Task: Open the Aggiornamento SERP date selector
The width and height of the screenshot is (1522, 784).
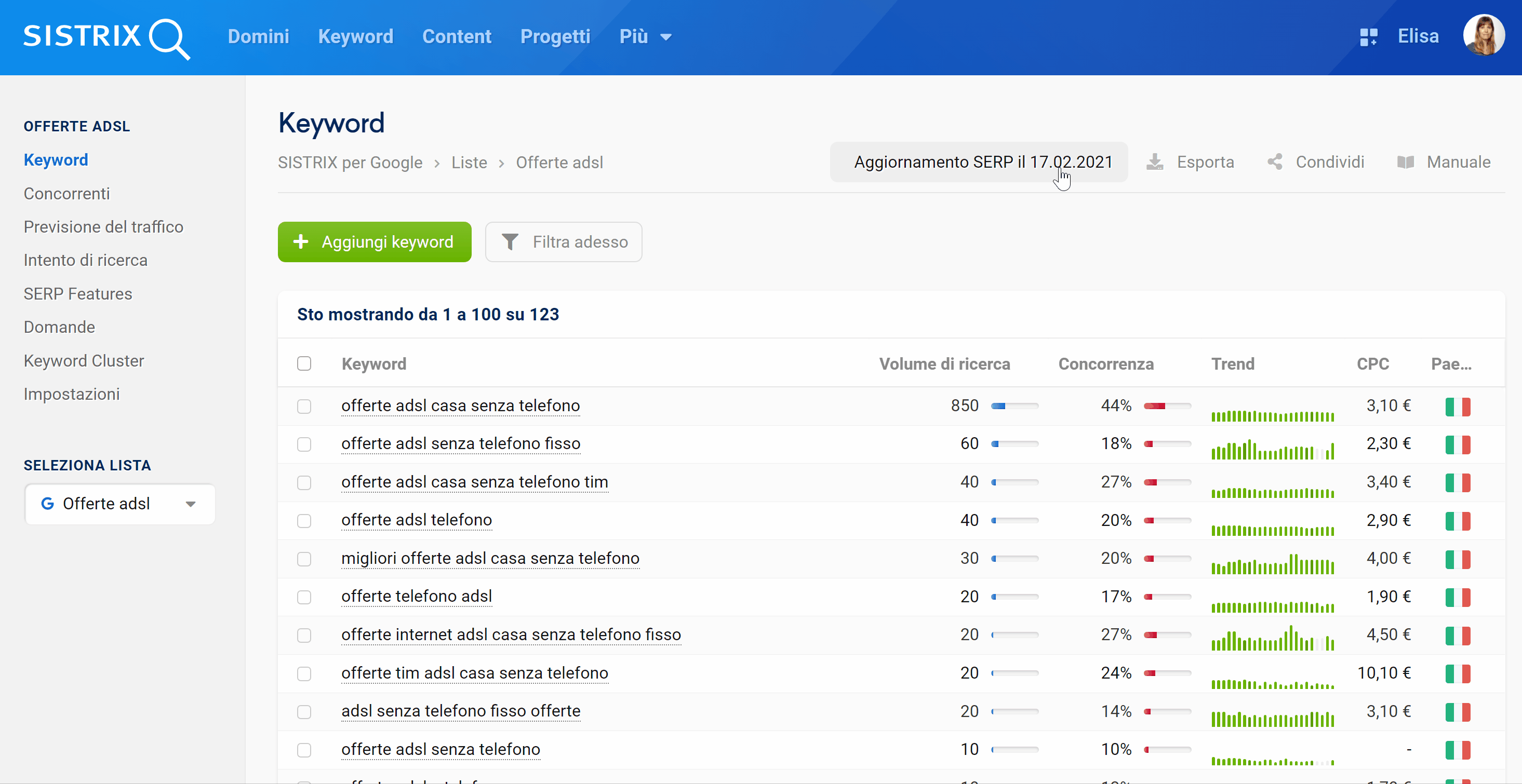Action: tap(979, 162)
